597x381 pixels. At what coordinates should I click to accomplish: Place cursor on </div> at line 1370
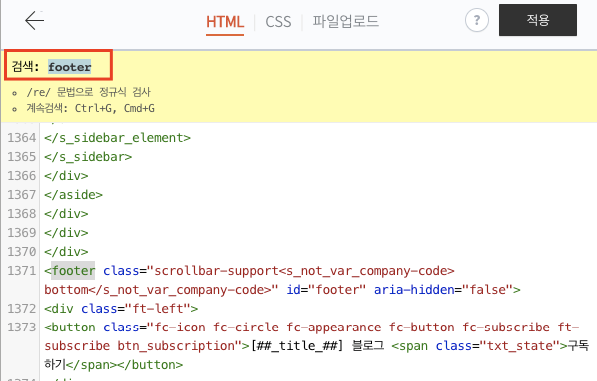[66, 252]
